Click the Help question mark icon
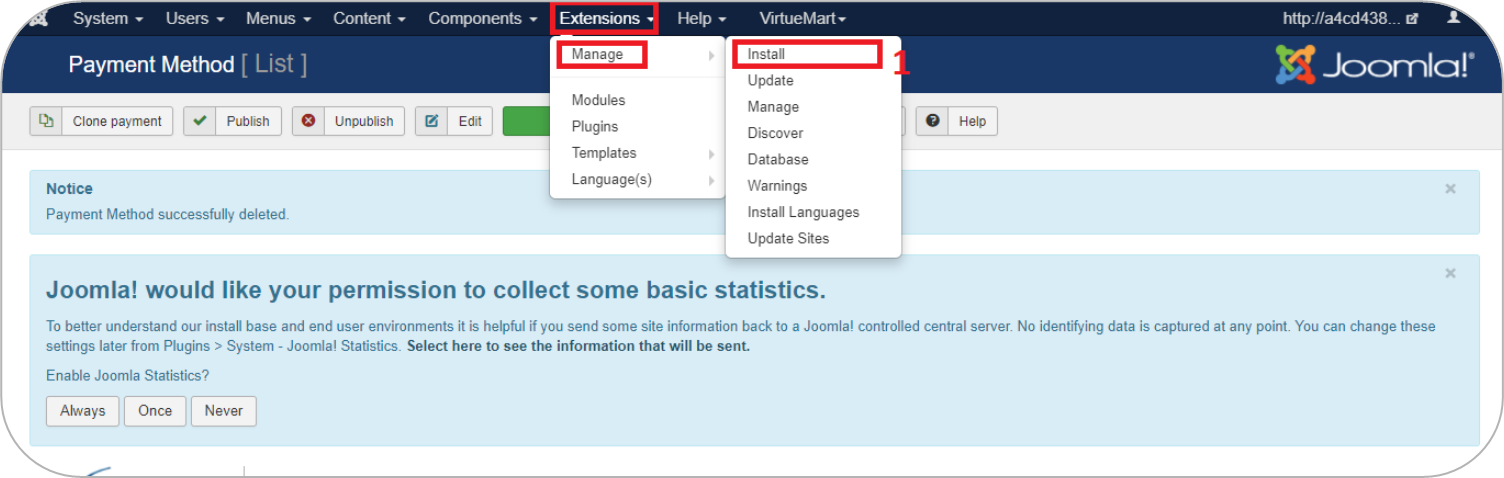1504x478 pixels. [932, 121]
